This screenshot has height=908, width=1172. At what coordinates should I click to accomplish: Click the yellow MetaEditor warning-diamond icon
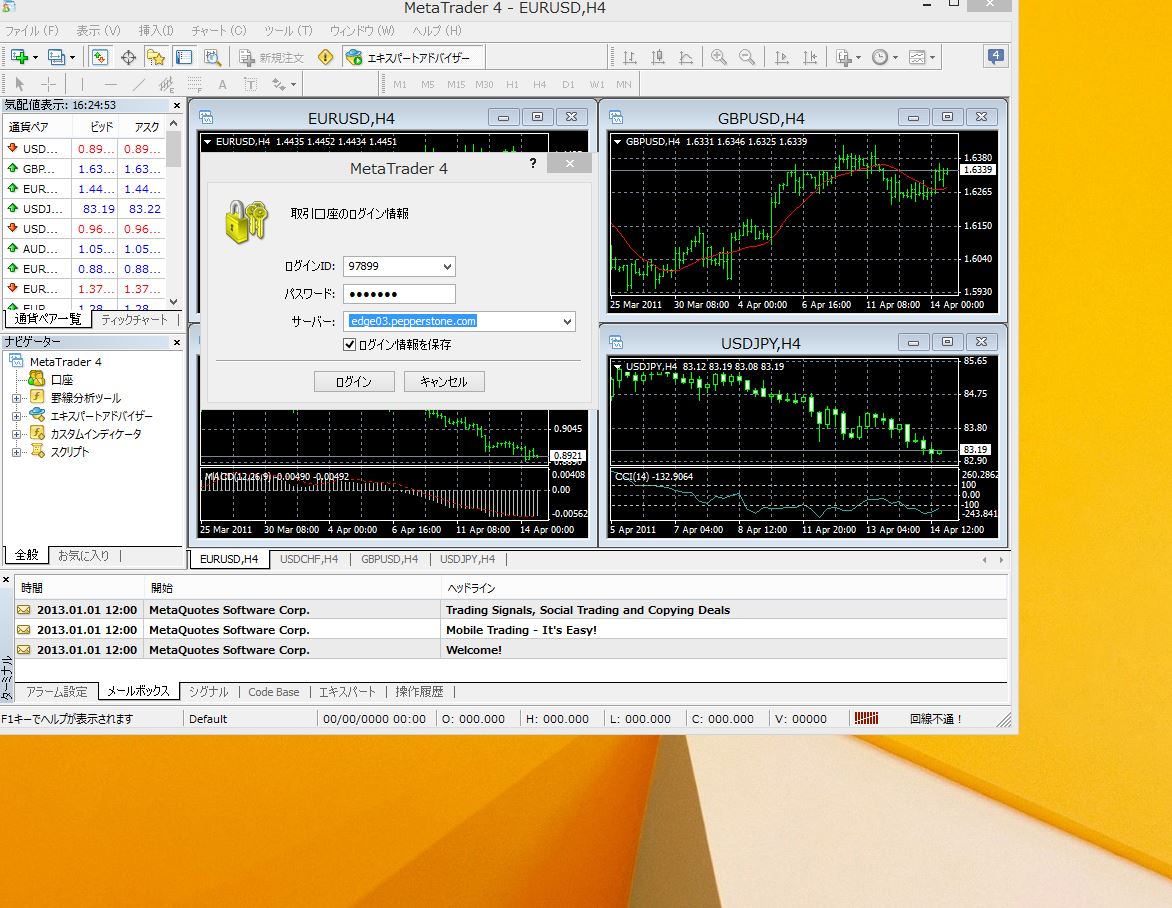(x=325, y=57)
